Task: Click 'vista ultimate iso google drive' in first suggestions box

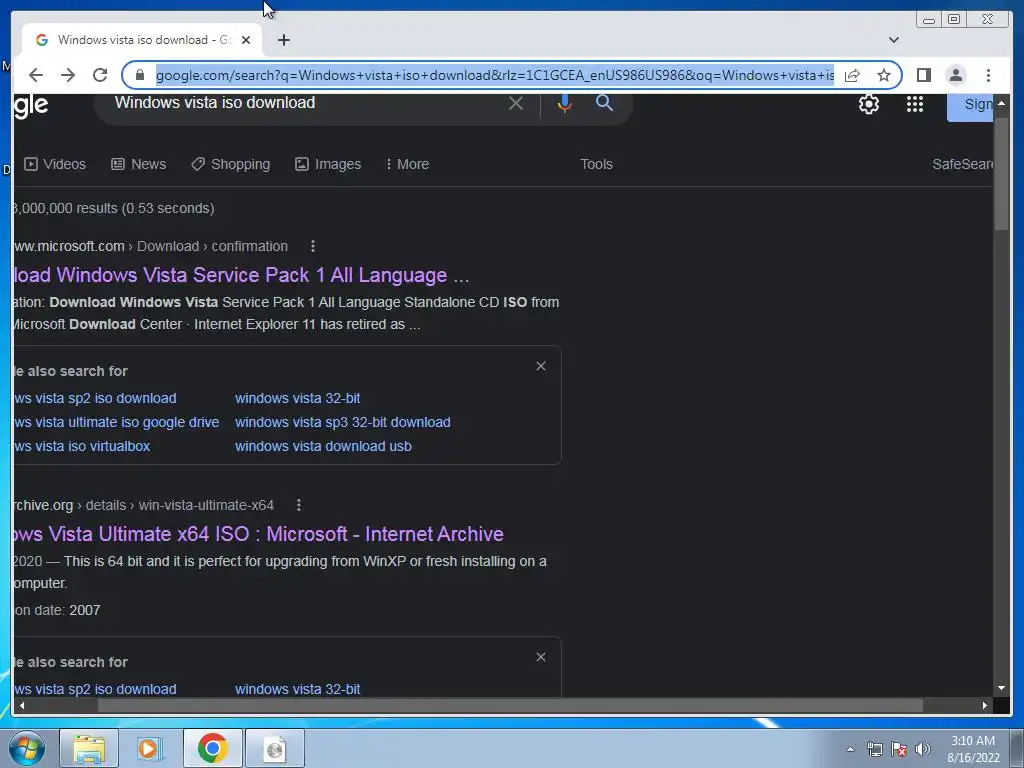Action: 116,423
